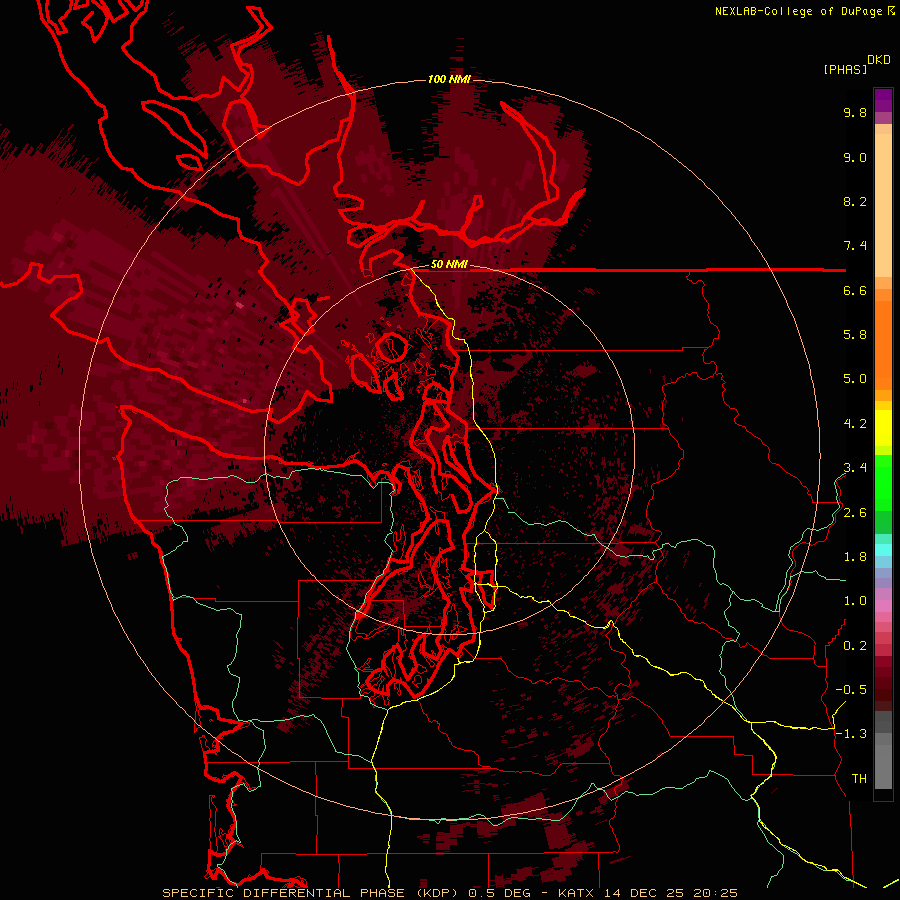
Task: Click the 8.2 legend value
Action: click(855, 202)
